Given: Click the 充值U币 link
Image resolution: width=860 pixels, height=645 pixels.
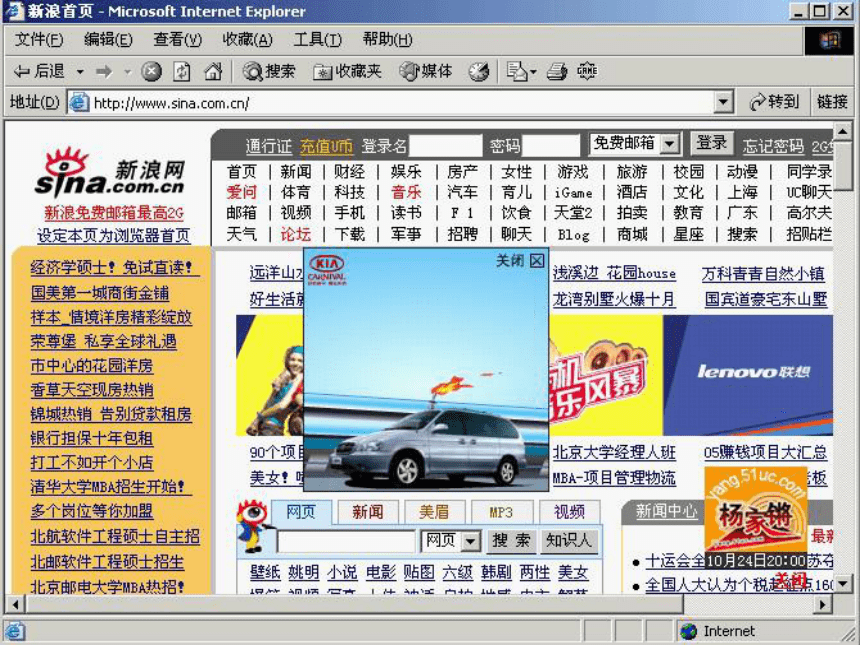Looking at the screenshot, I should (x=326, y=146).
